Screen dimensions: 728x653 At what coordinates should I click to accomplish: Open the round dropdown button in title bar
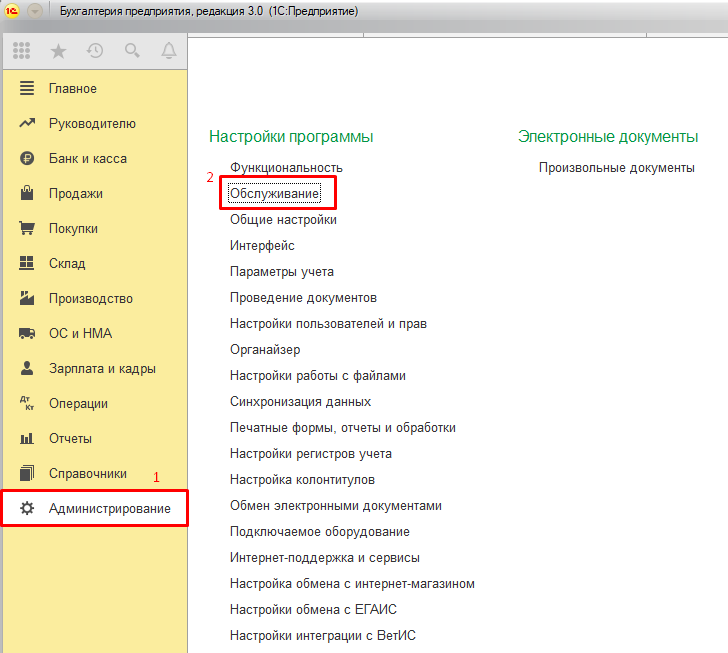pos(35,11)
